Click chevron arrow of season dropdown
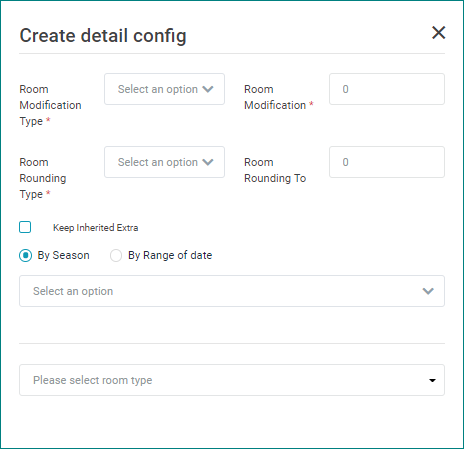The width and height of the screenshot is (464, 449). pos(428,291)
